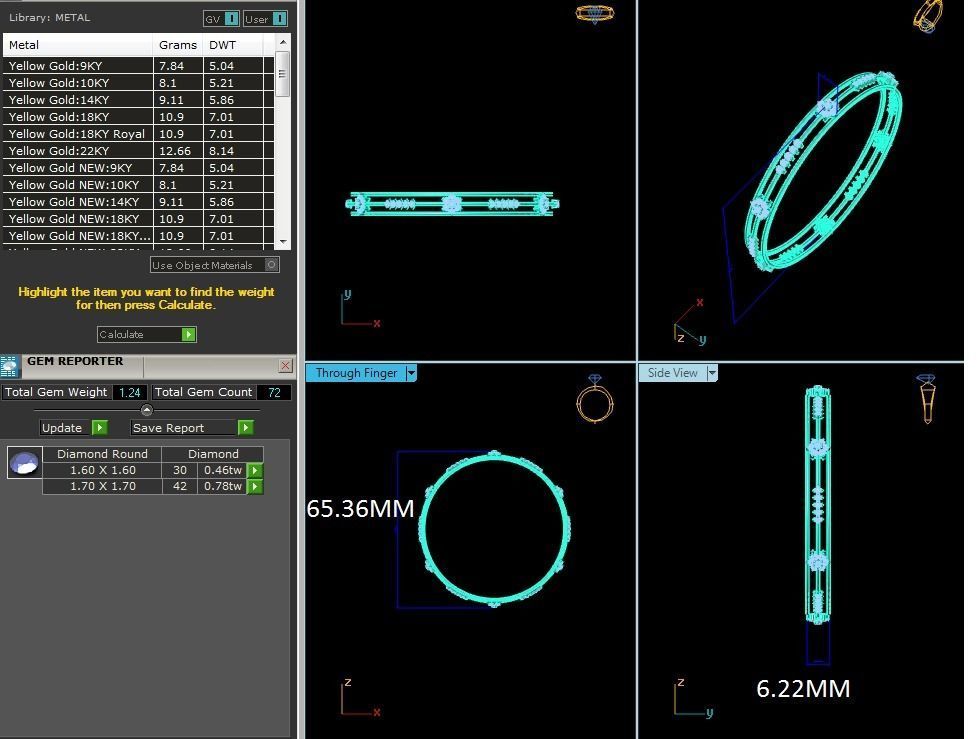Click green arrow for 1.60 X 1.60 row
Screen dimensions: 979x739
255,470
